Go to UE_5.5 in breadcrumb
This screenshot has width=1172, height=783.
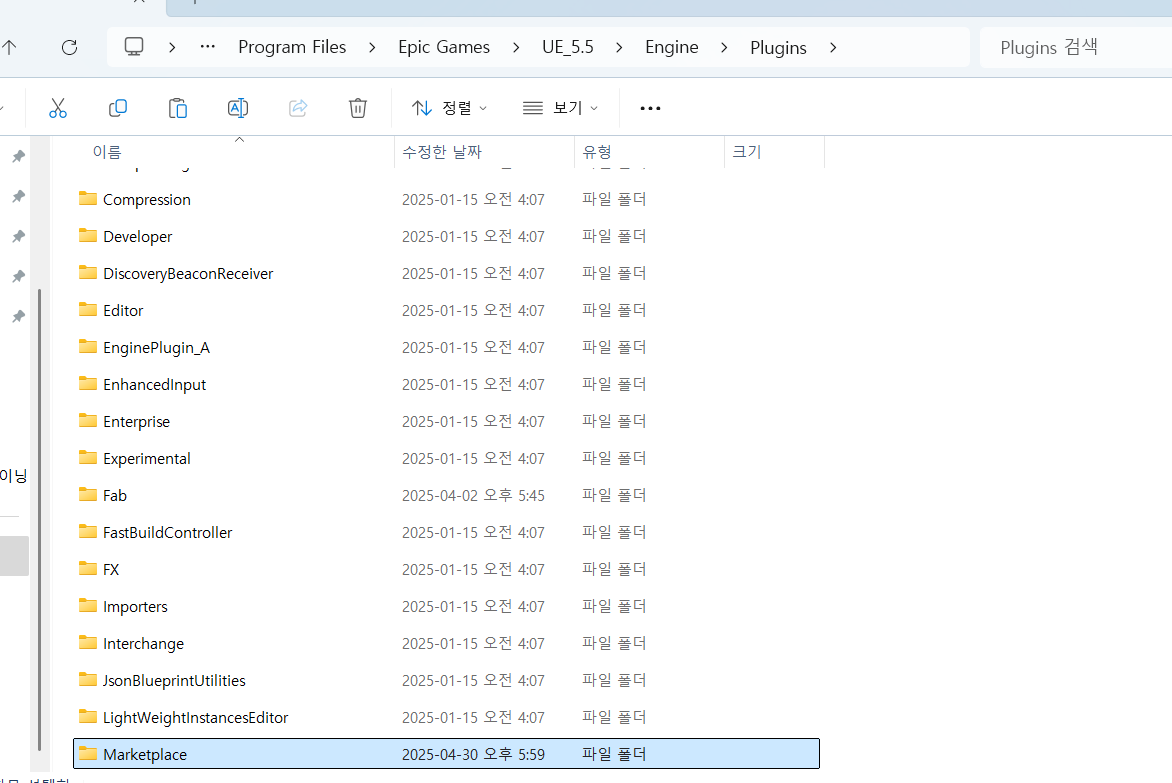567,47
